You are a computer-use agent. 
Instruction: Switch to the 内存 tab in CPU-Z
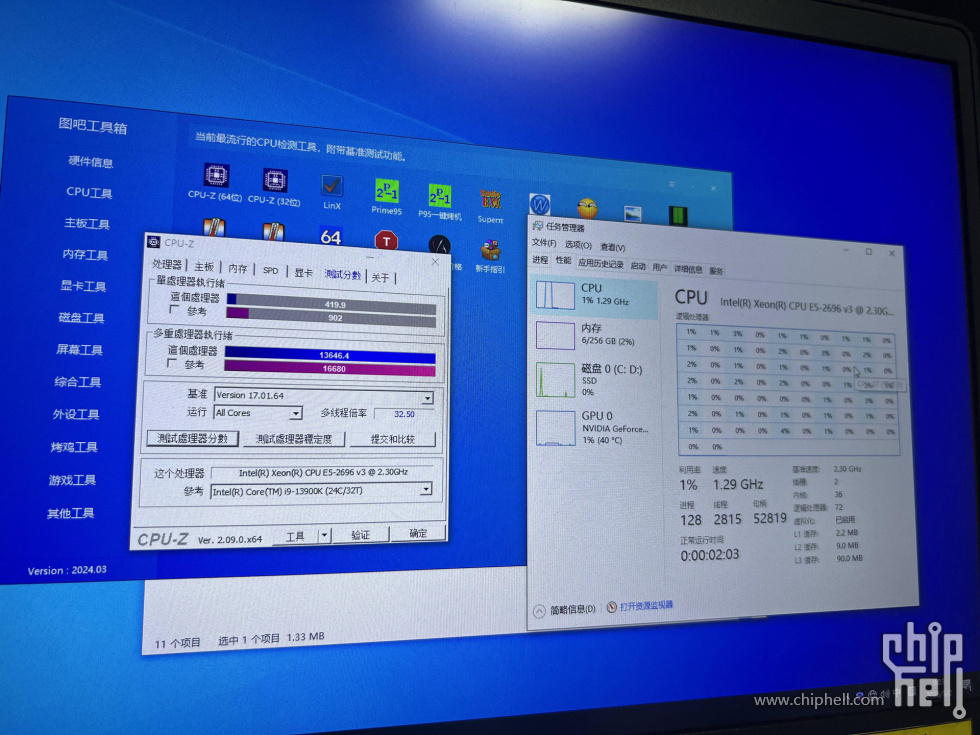pyautogui.click(x=238, y=269)
